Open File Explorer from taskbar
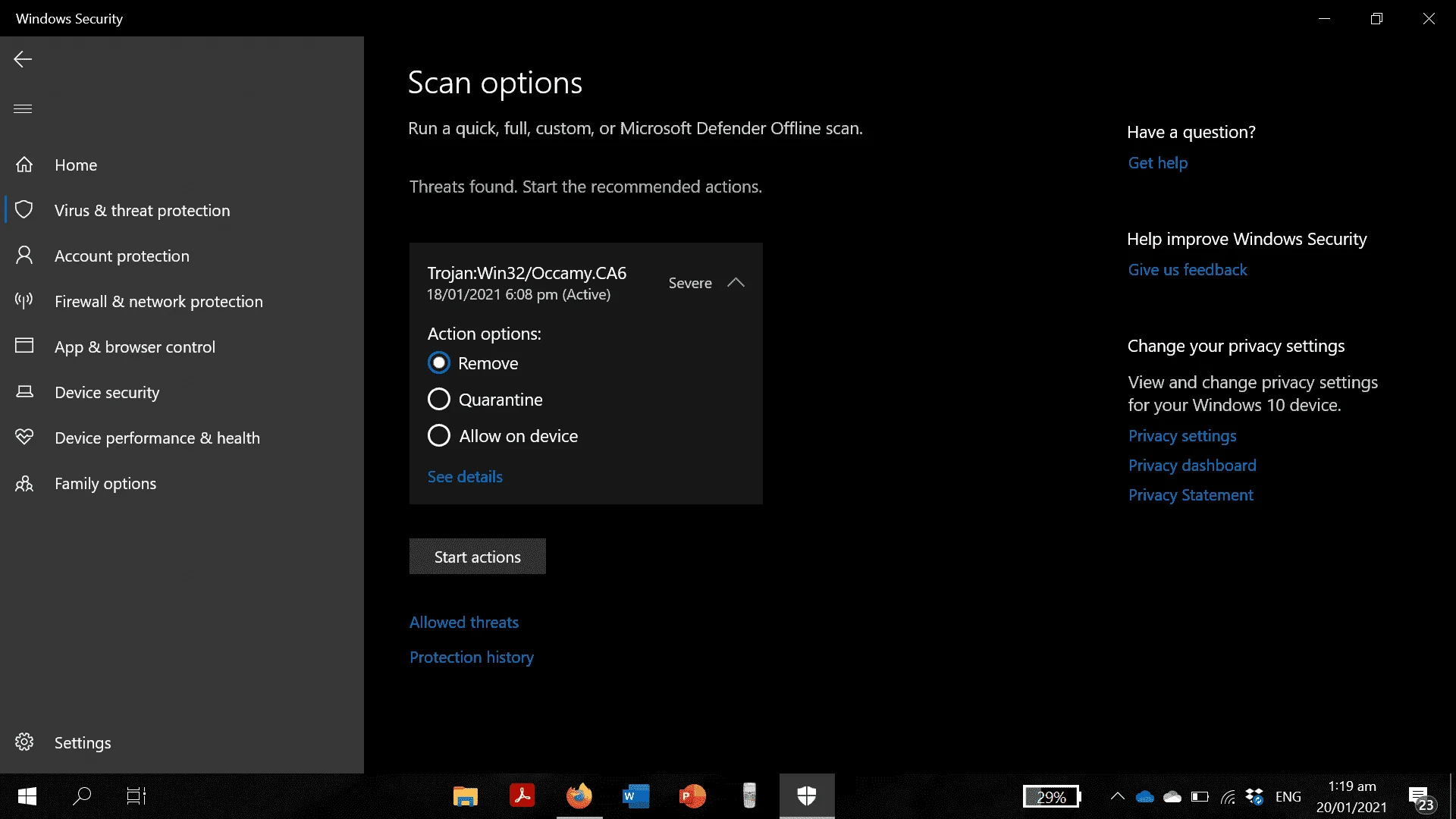The width and height of the screenshot is (1456, 819). pos(465,796)
